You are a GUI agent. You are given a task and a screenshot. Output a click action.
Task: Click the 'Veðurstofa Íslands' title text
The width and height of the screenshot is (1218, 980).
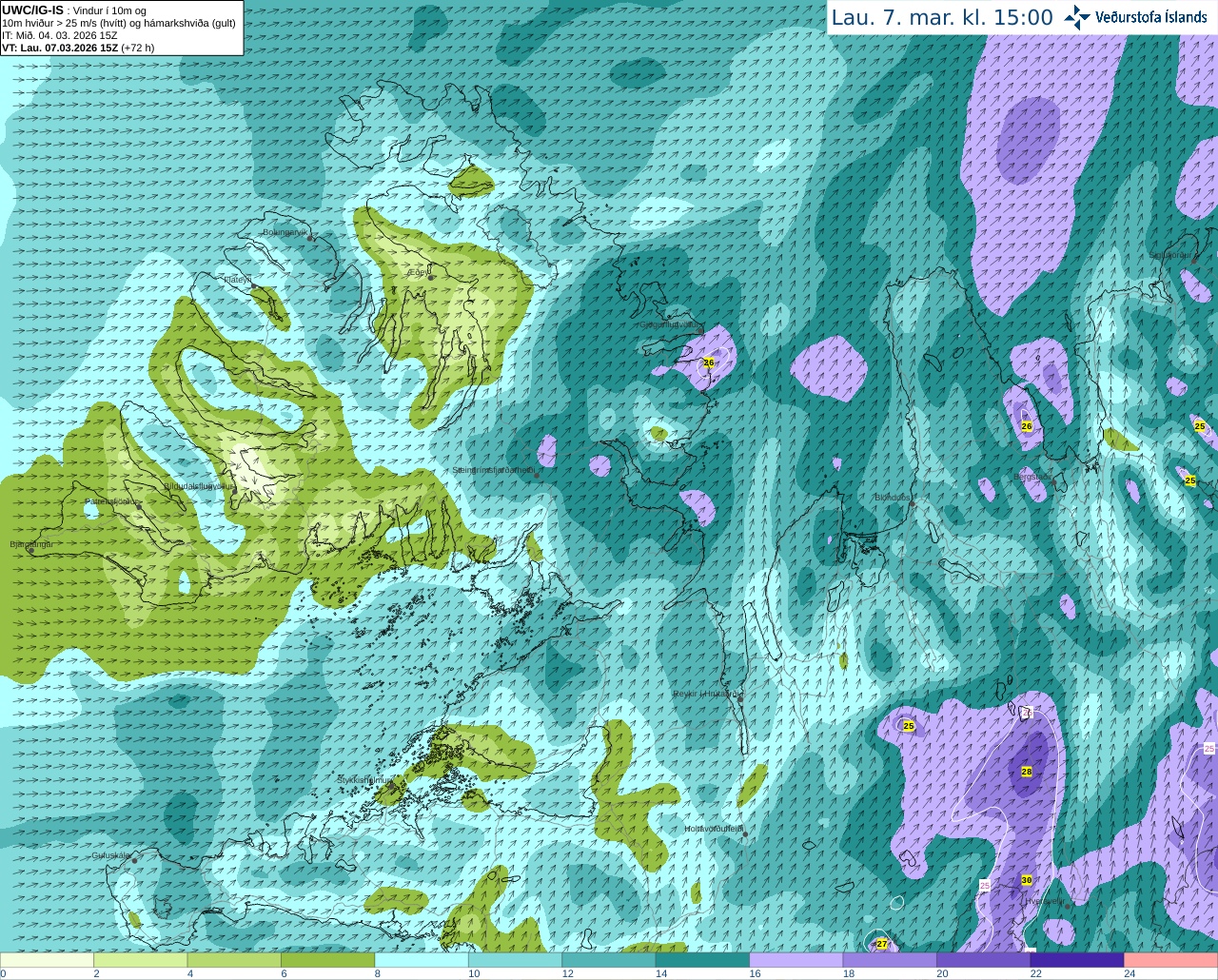[1150, 16]
